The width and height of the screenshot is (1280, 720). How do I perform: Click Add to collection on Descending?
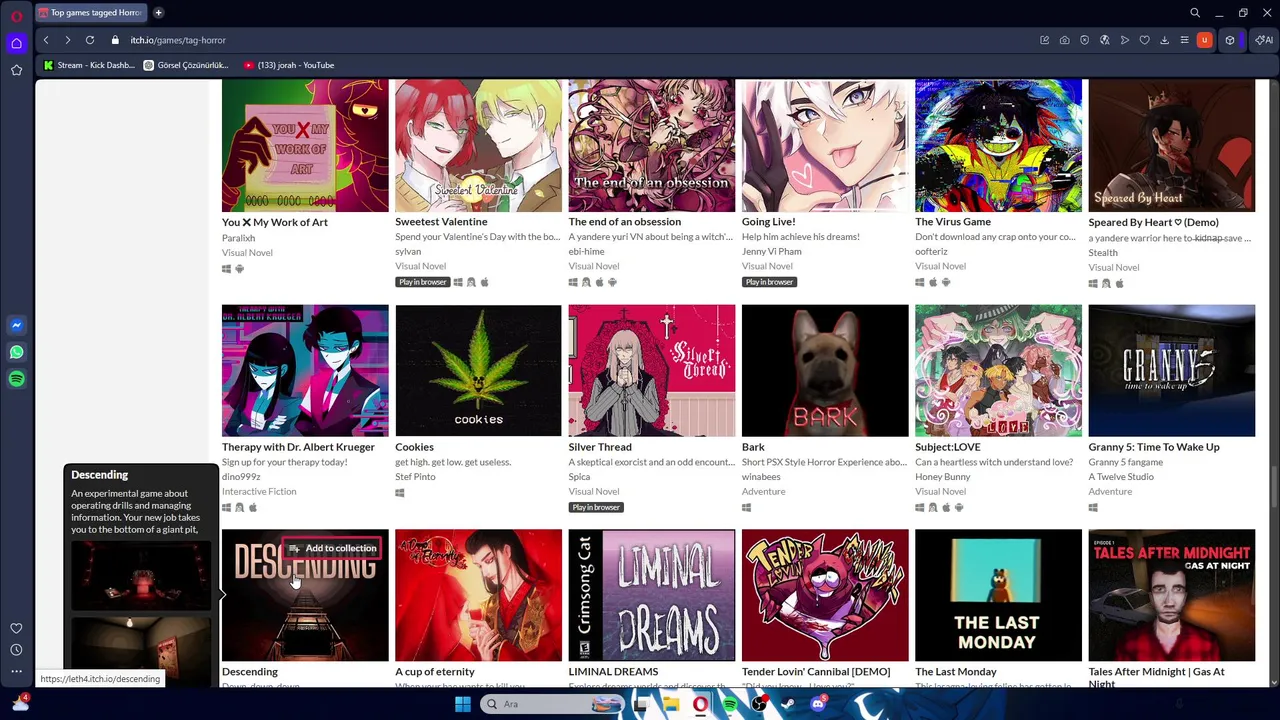point(333,548)
